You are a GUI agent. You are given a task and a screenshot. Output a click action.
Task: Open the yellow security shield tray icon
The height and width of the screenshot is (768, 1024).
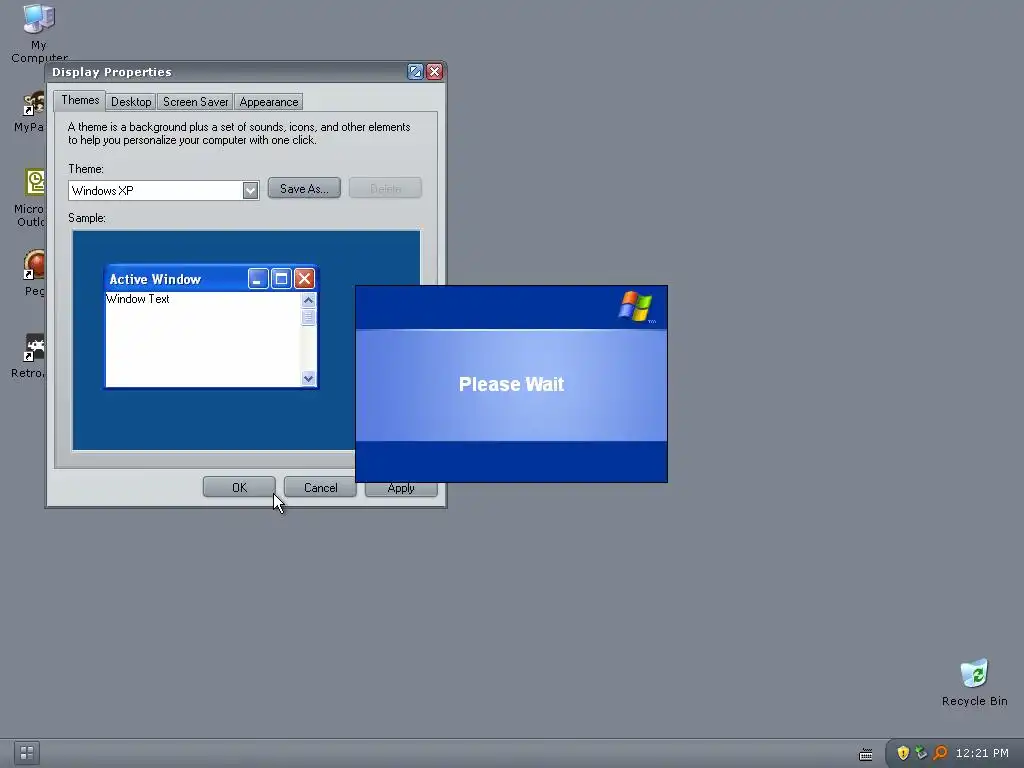coord(903,753)
